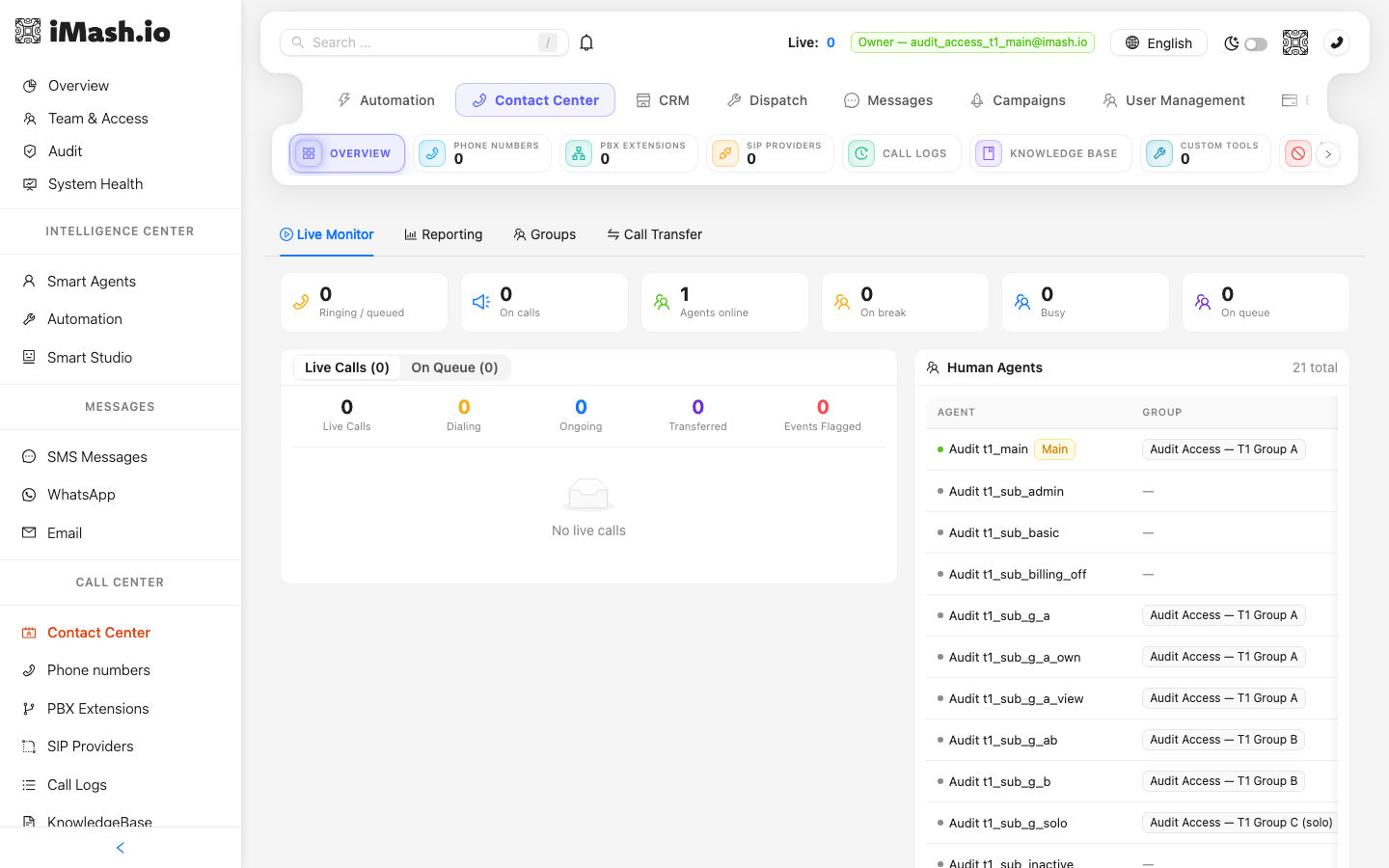The image size is (1389, 868).
Task: Click the System Health sidebar icon
Action: [30, 184]
